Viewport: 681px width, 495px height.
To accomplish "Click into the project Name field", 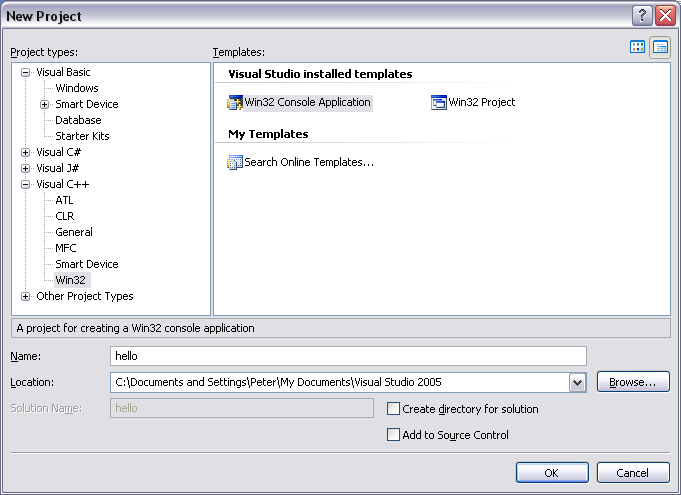I will [x=347, y=356].
